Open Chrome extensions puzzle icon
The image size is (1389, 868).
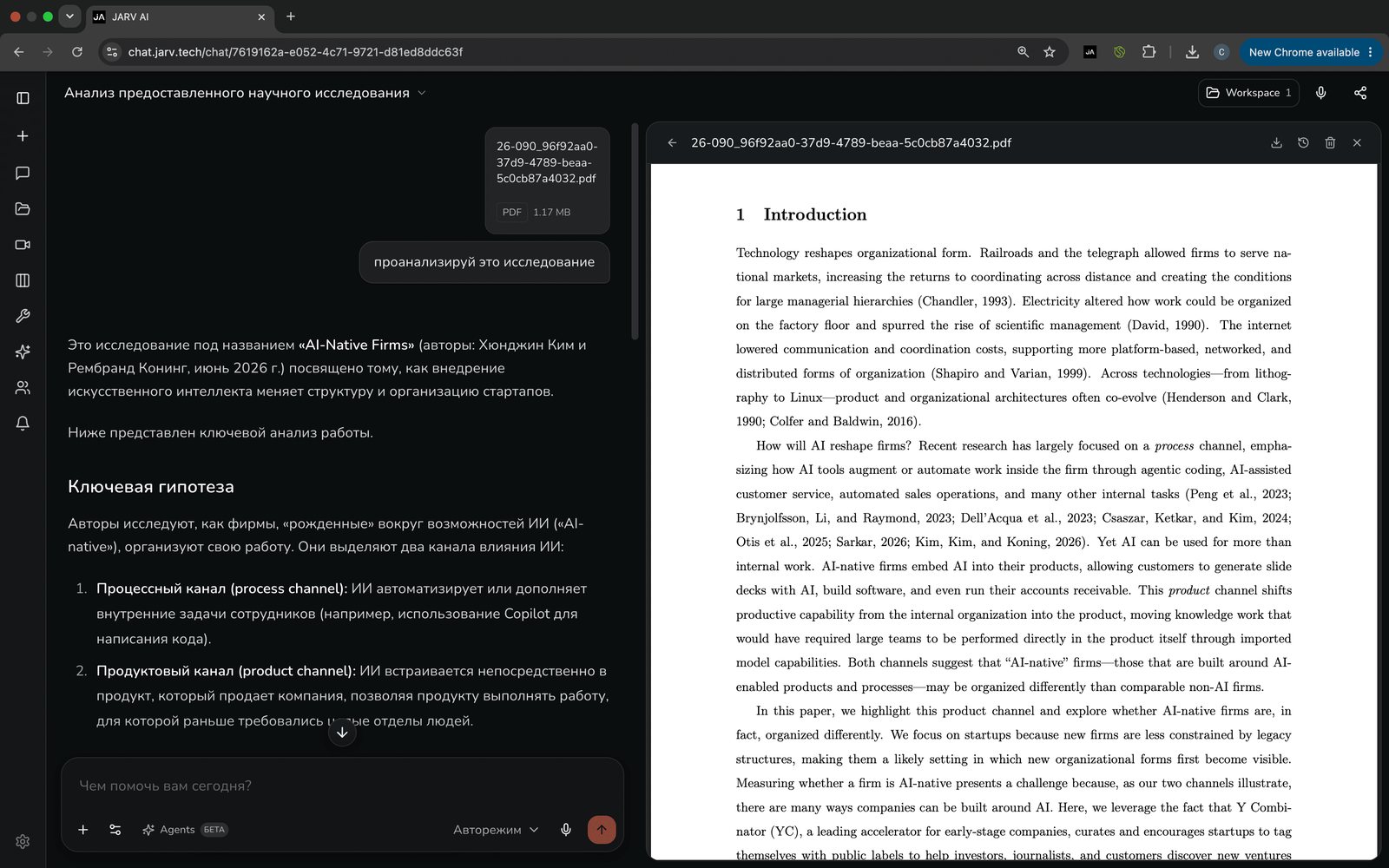tap(1149, 52)
